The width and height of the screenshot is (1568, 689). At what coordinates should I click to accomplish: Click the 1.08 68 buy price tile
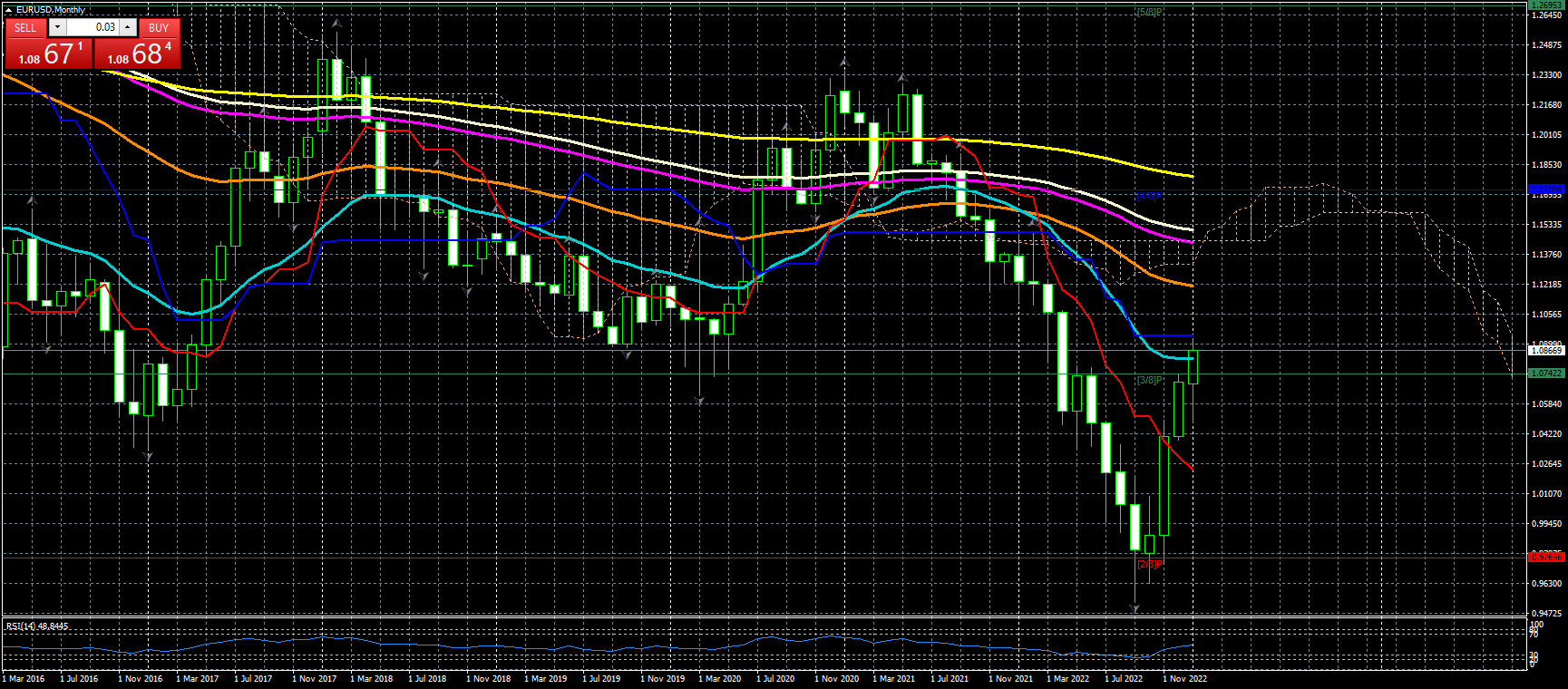point(137,53)
